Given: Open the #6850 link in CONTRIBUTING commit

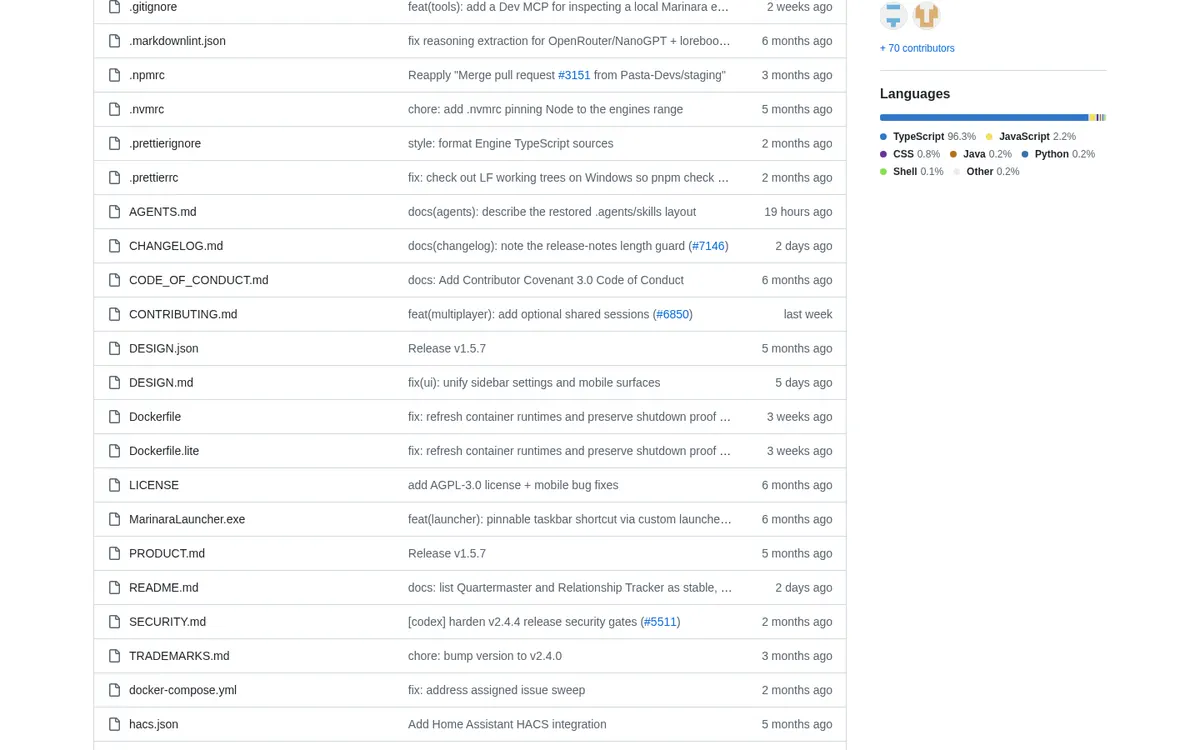Looking at the screenshot, I should point(673,314).
